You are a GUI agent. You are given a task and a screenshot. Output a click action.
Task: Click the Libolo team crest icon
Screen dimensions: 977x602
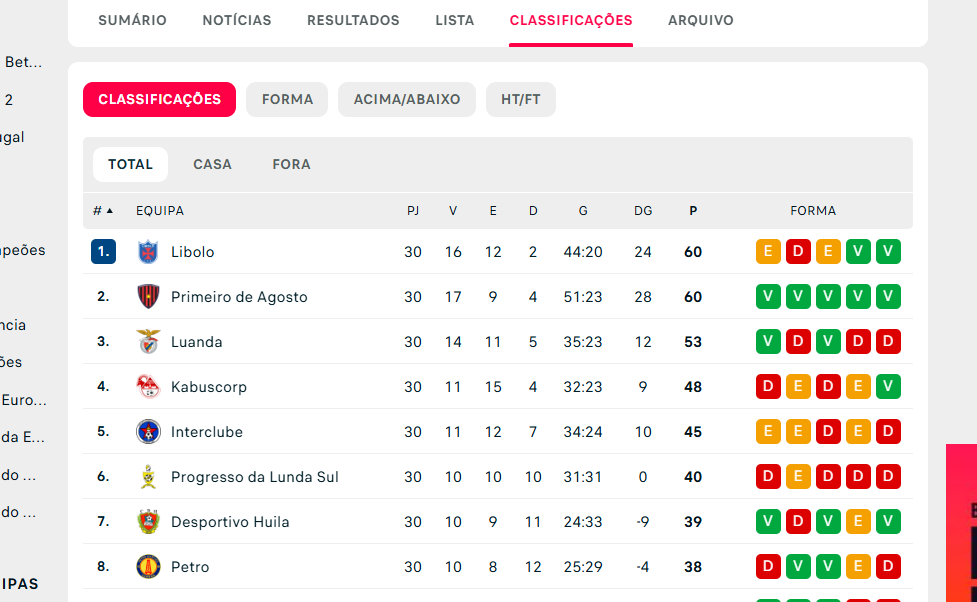coord(148,252)
